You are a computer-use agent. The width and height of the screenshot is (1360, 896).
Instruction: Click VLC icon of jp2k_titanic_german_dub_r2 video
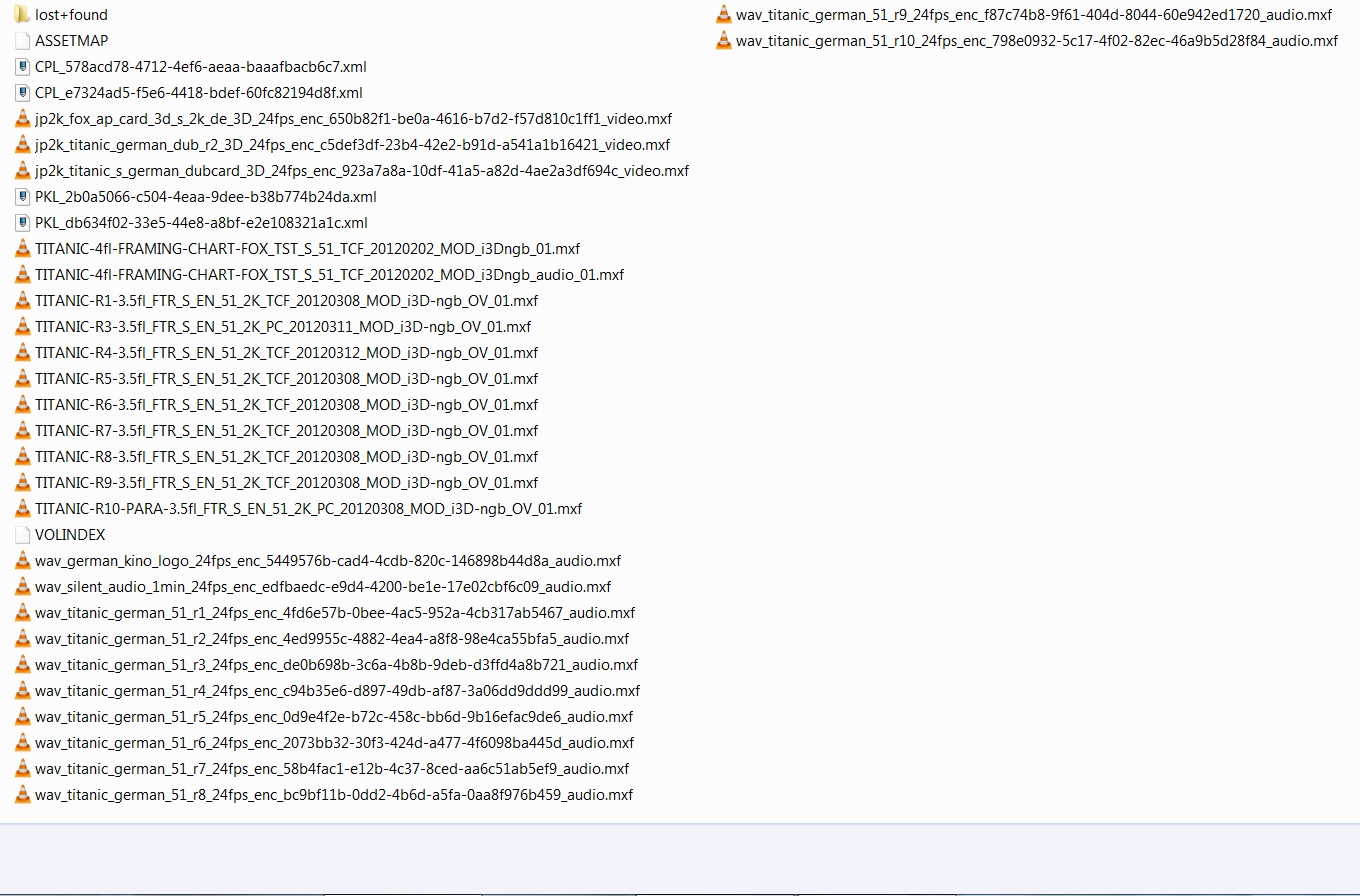tap(22, 145)
